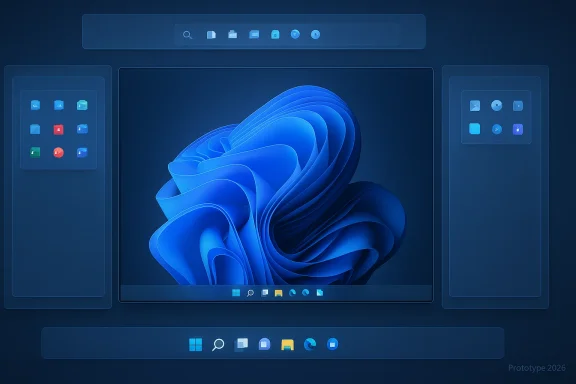Open the folder tray icon in top bar

point(233,35)
